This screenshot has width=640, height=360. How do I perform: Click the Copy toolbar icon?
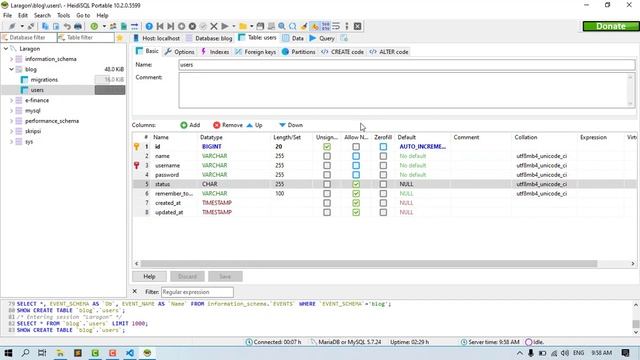point(45,26)
